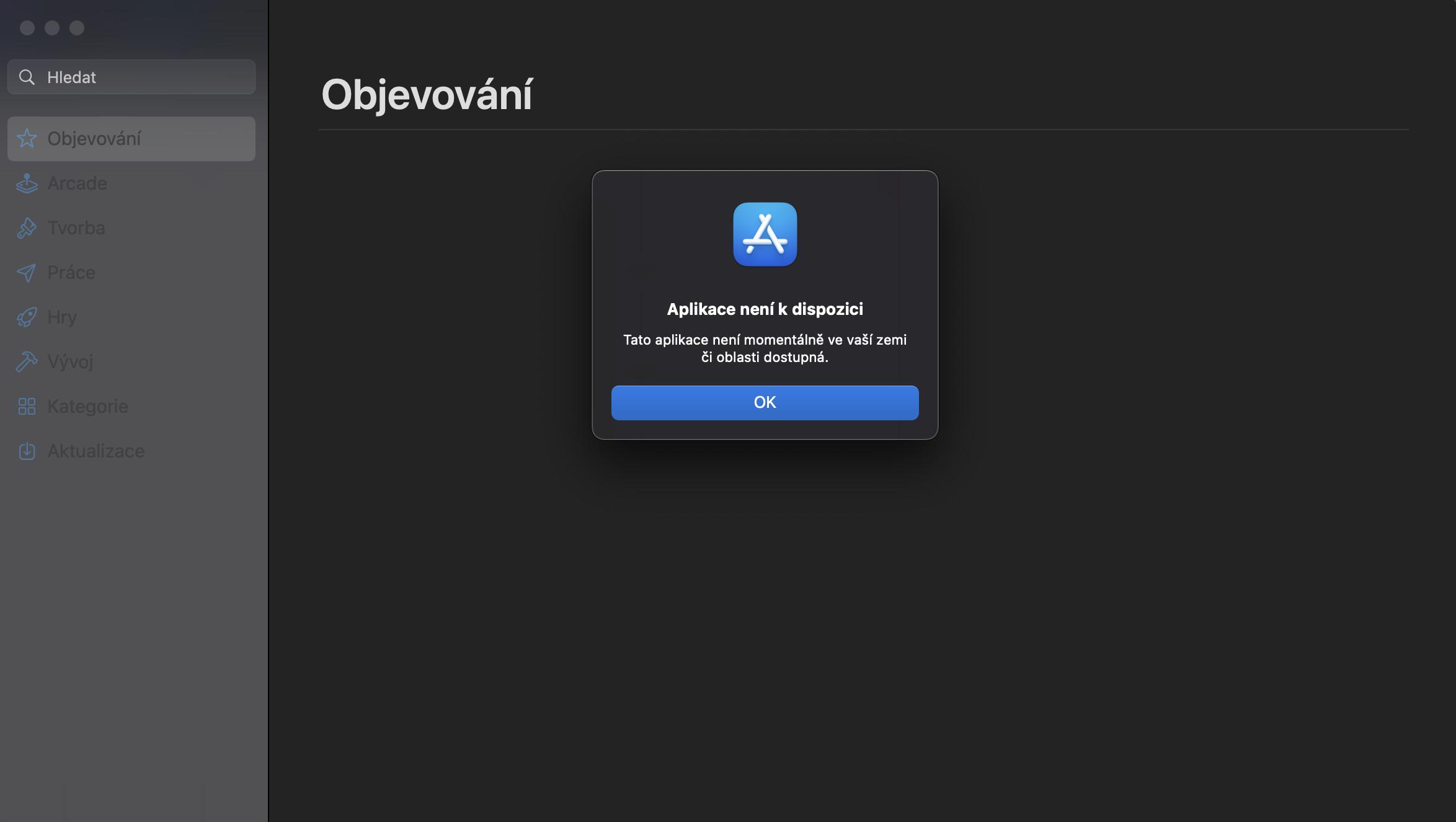Click the Kategorie grid icon
Viewport: 1456px width, 822px height.
(x=27, y=406)
